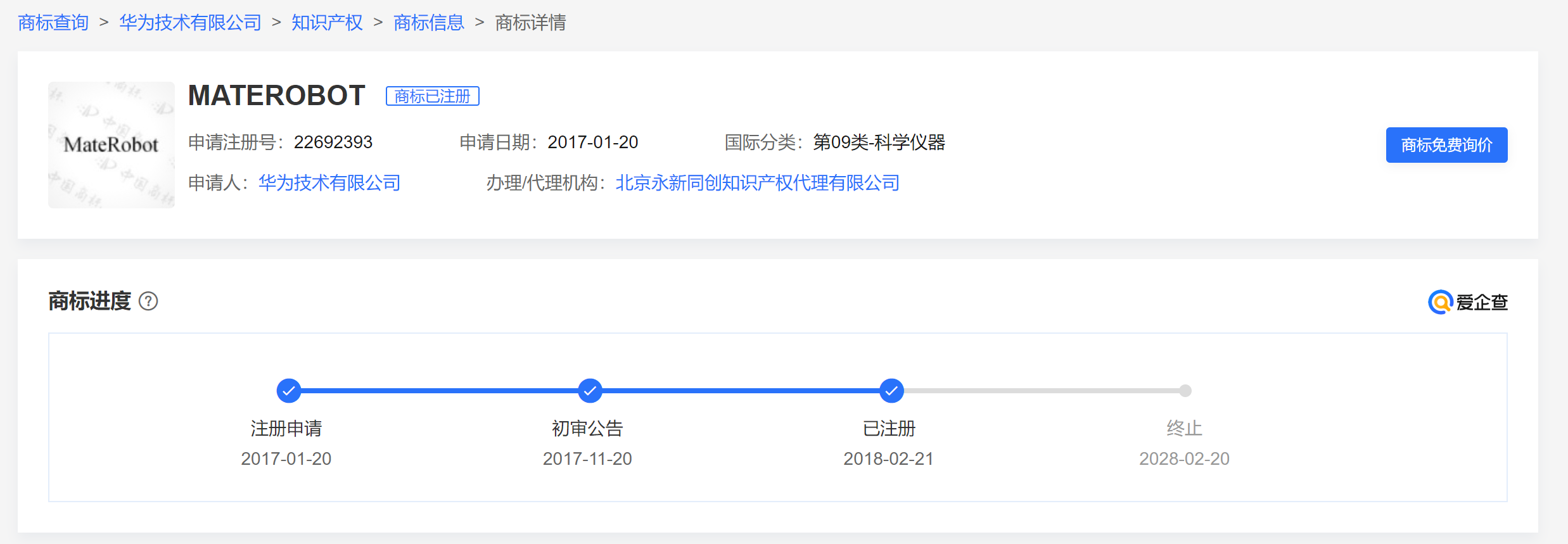Click the blue progress bar segment before 已注册
This screenshot has width=1568, height=544.
coord(740,391)
